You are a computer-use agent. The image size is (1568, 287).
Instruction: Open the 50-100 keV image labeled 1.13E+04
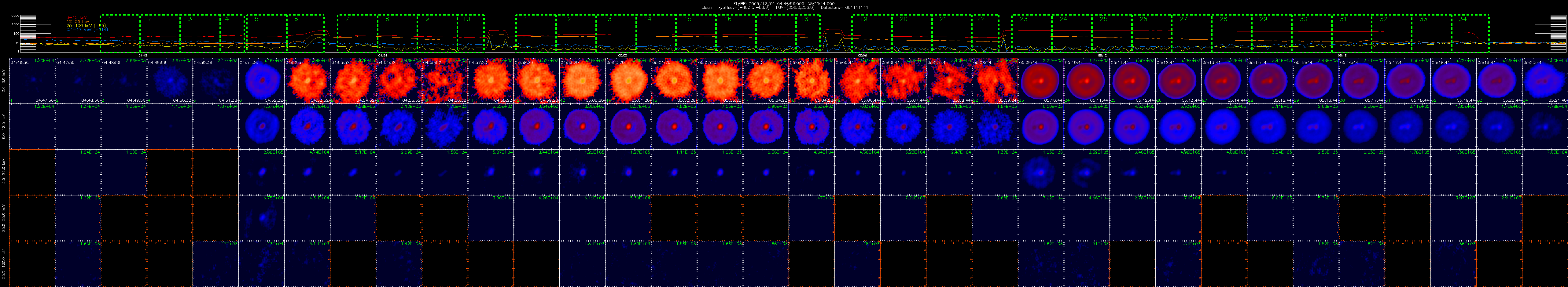pos(261,263)
